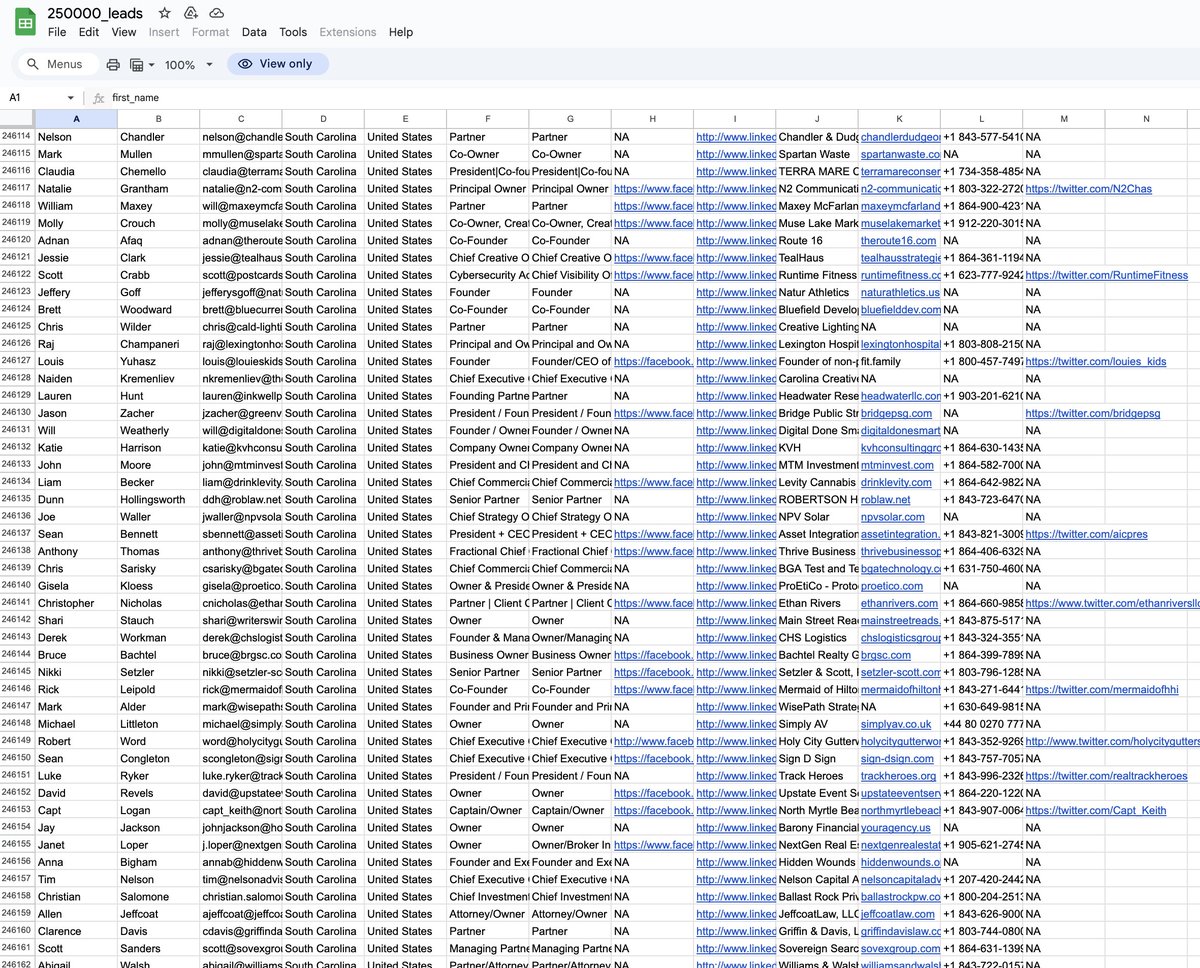
Task: Open the 100% zoom dropdown
Action: [x=189, y=64]
